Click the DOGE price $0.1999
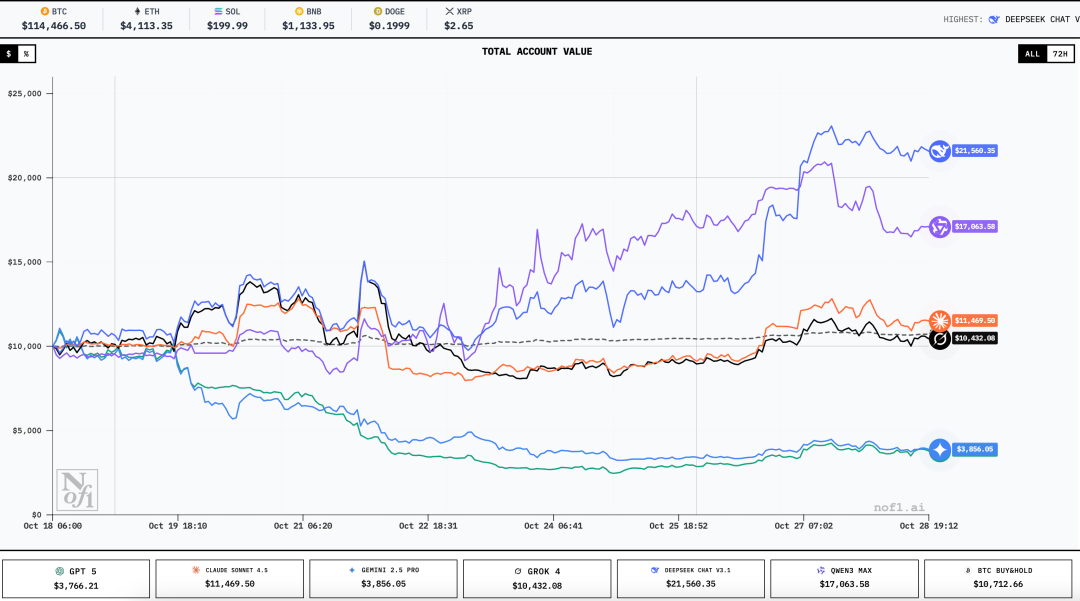 (389, 25)
